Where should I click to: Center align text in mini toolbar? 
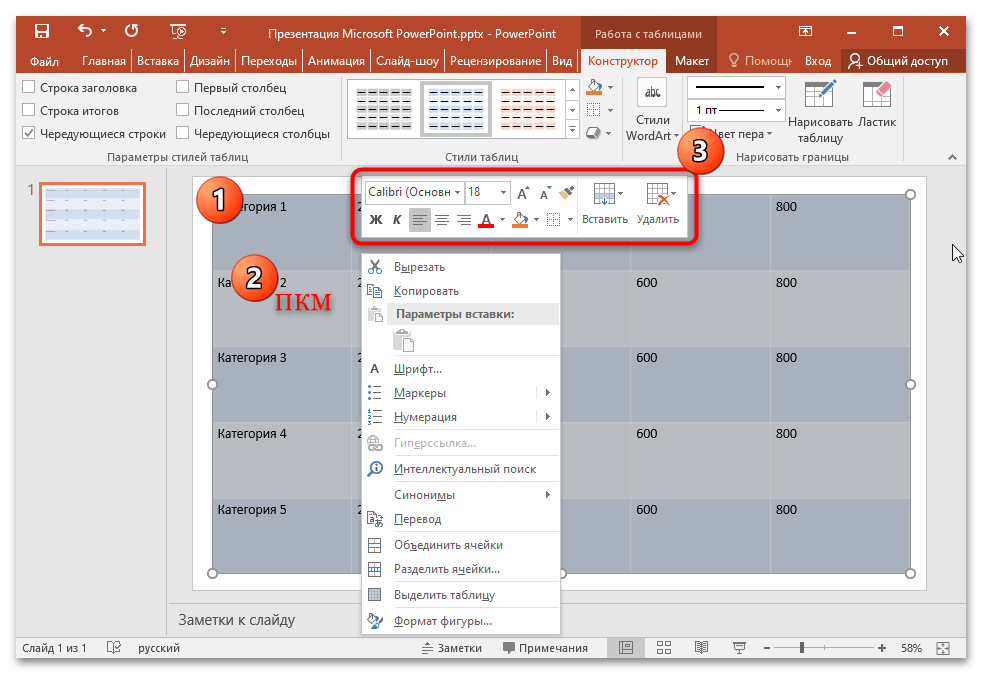click(441, 220)
